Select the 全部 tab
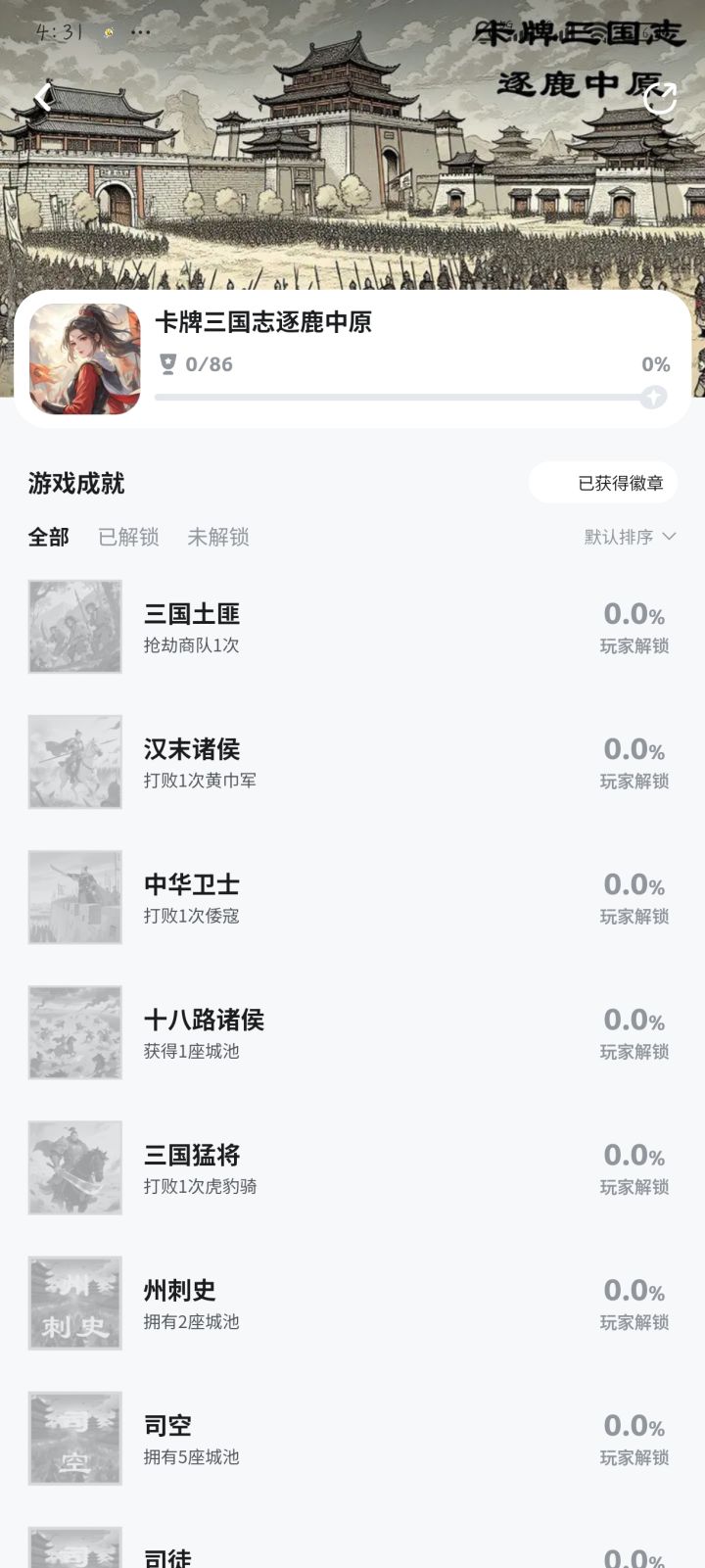Screen dimensions: 705x1568 pos(49,537)
